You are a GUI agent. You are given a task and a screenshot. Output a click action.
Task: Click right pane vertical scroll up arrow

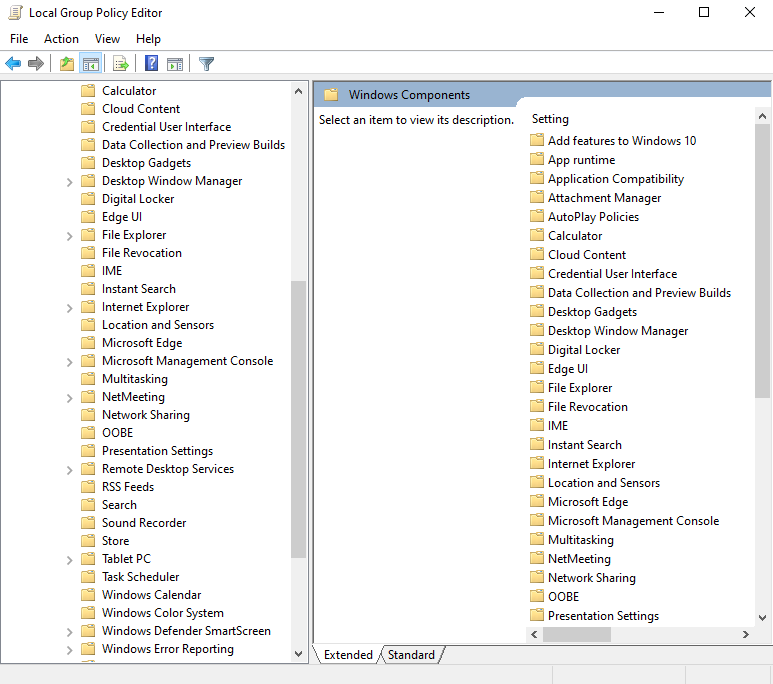(x=762, y=116)
